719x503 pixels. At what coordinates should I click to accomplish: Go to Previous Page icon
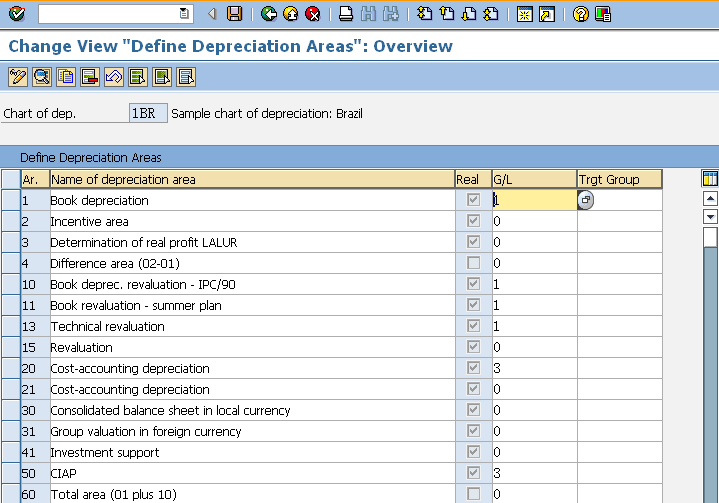tap(447, 14)
